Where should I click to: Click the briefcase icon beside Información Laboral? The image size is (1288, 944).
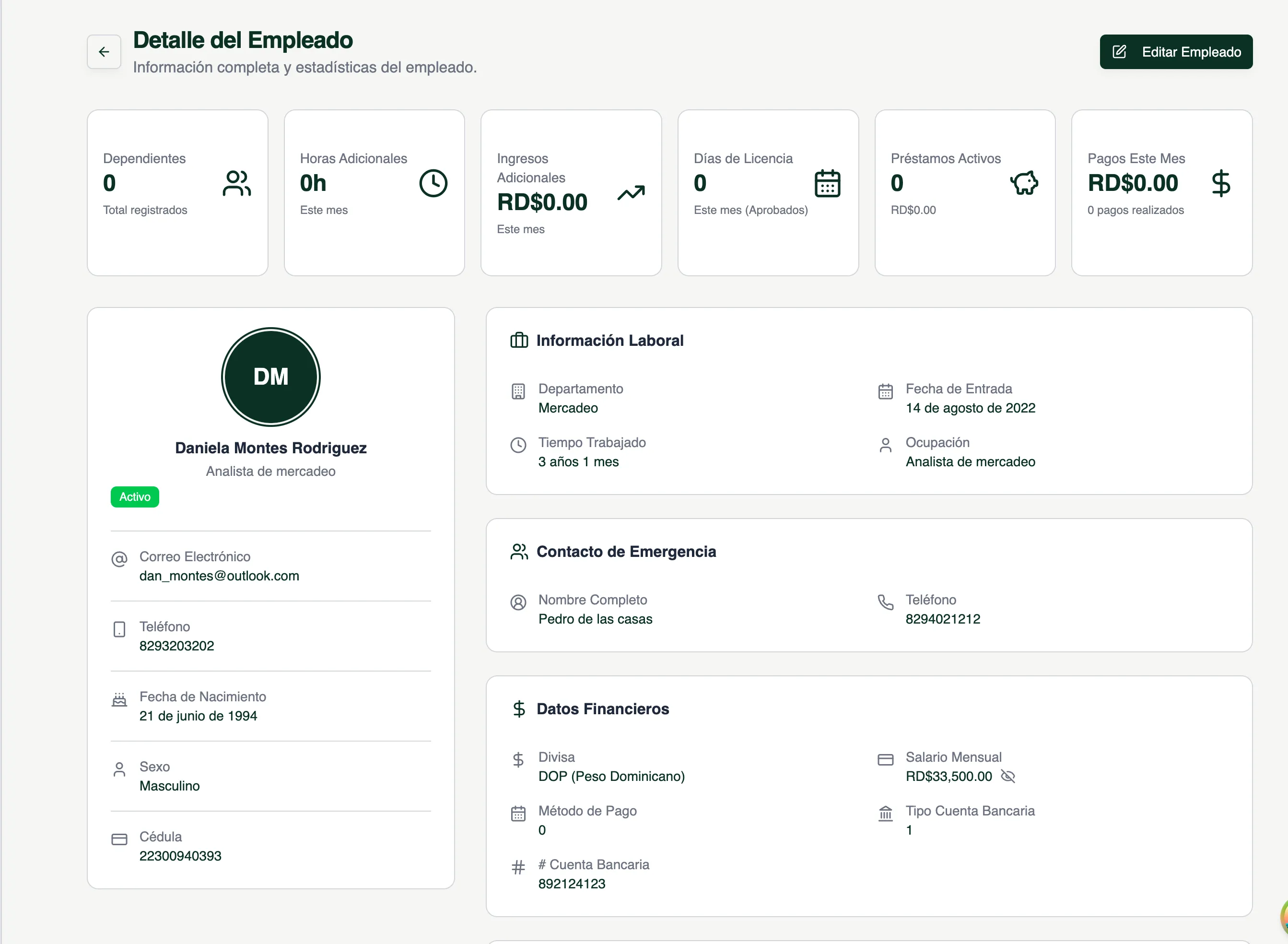[x=519, y=341]
